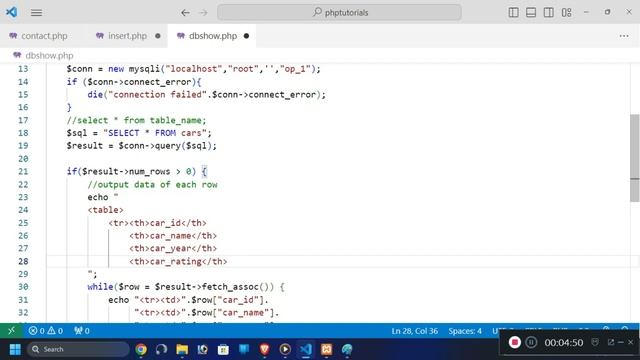The height and width of the screenshot is (360, 640).
Task: Go back with the left arrow
Action: 185,13
